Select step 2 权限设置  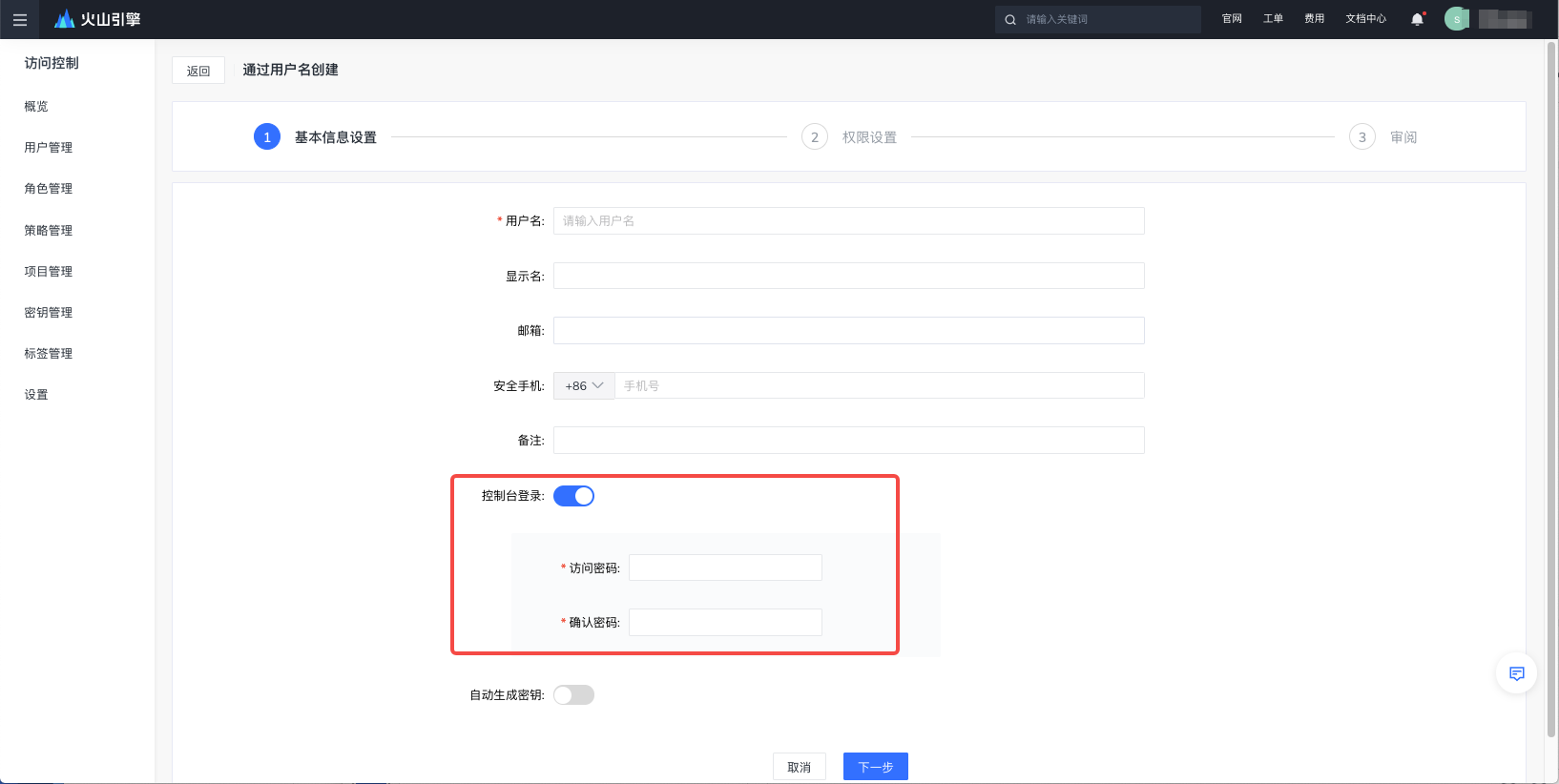[849, 137]
